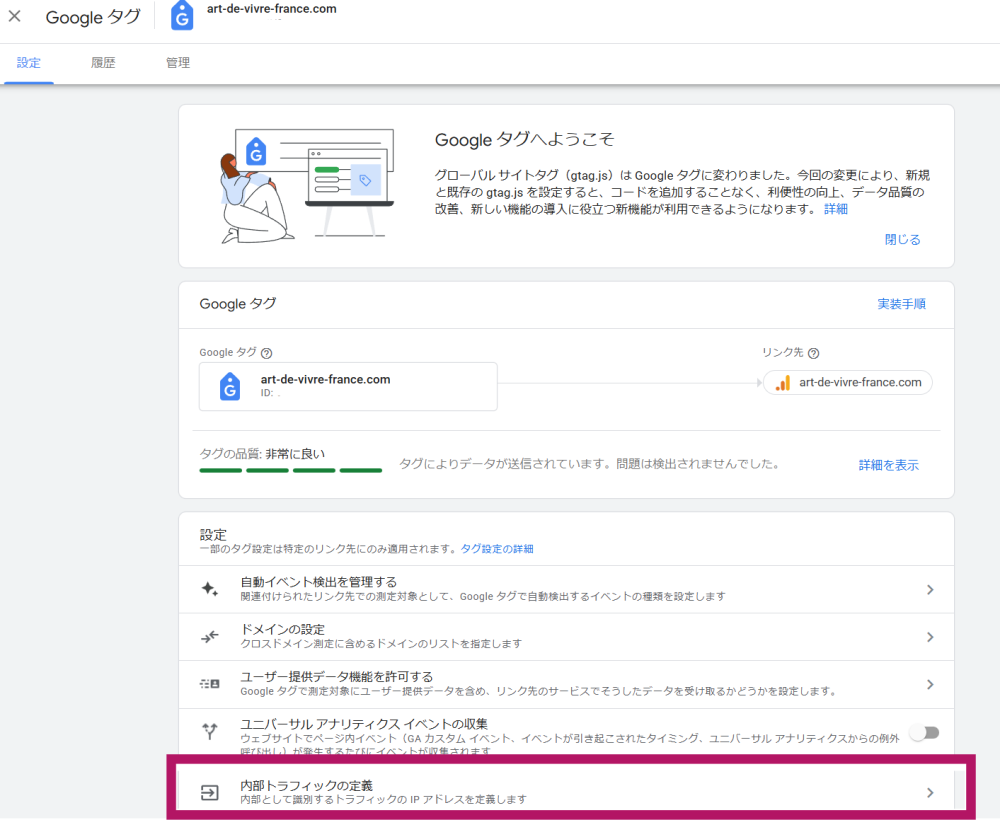Open 内部トラフィックの定義 settings row

566,791
